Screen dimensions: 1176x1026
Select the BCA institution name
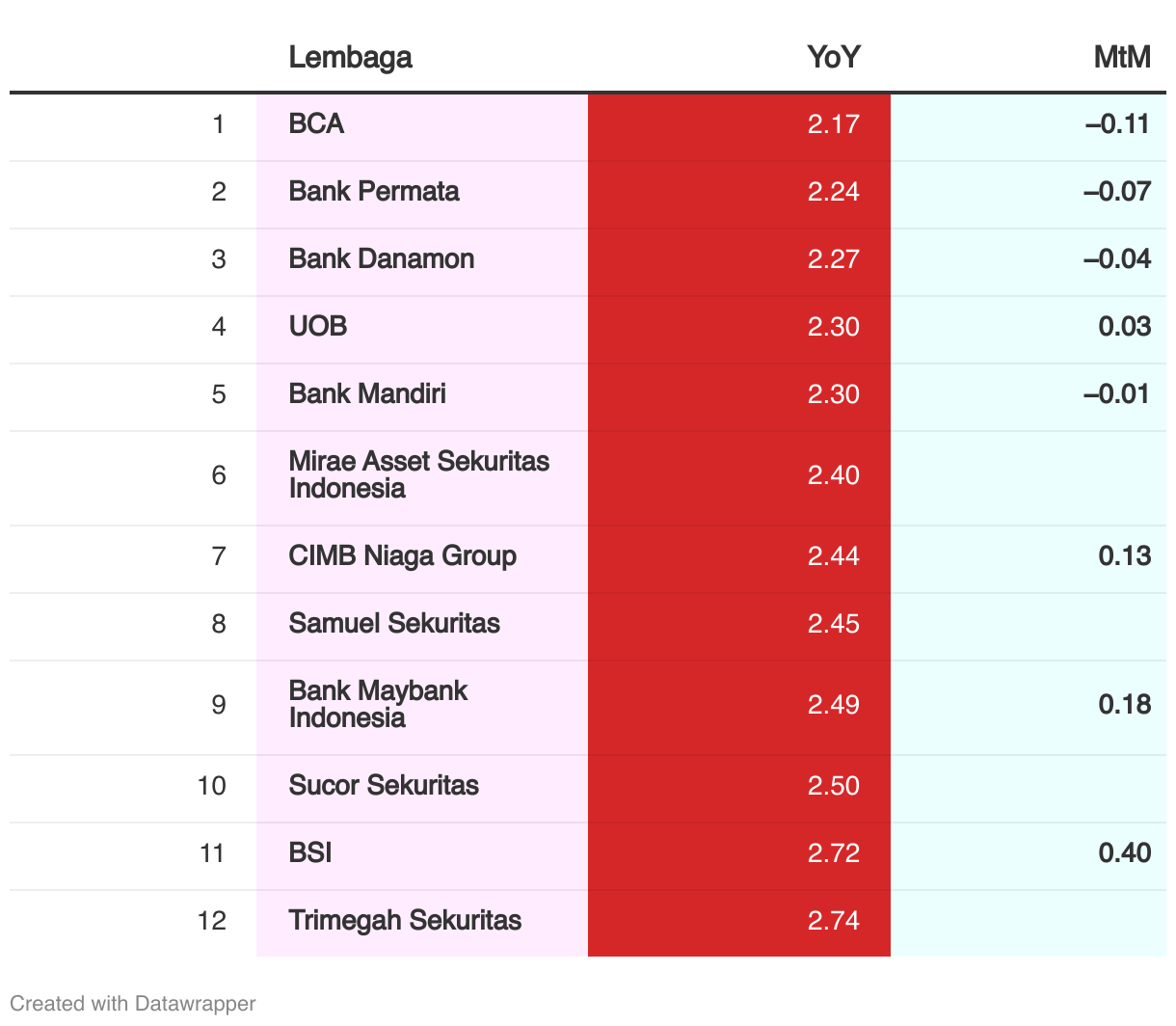coord(316,124)
